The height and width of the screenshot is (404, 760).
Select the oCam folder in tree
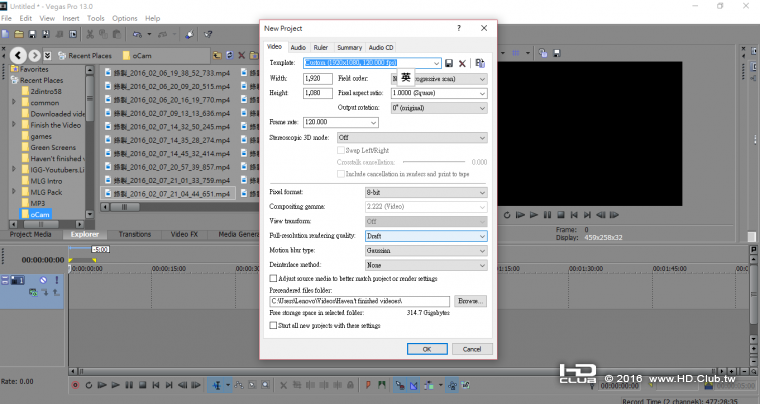coord(40,214)
